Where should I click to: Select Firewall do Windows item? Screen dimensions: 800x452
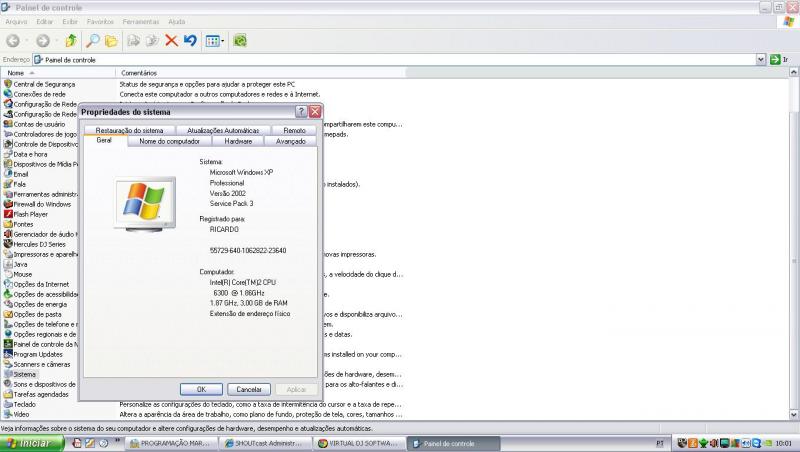click(x=37, y=205)
